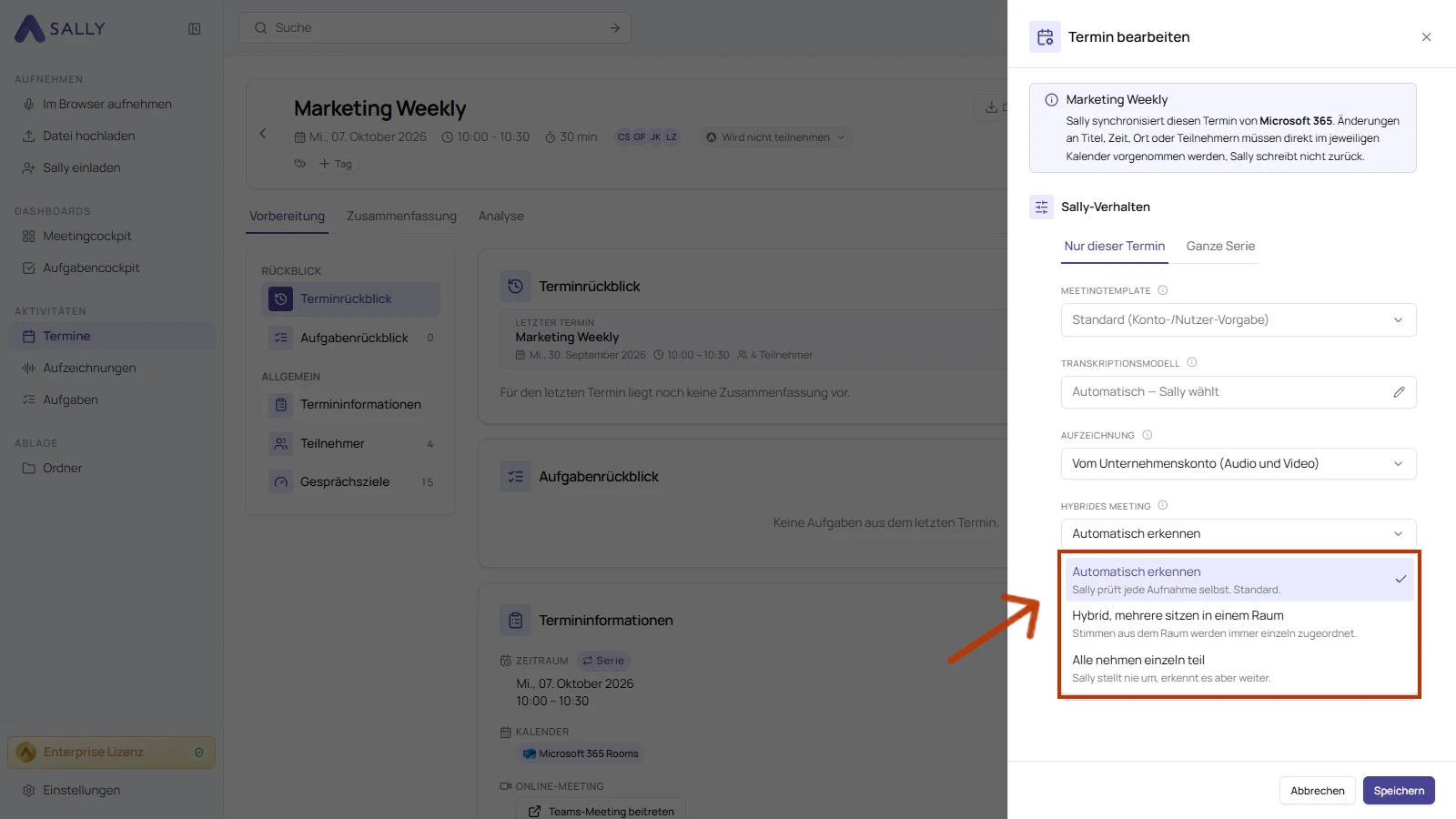Open the Zusammenfassung tab
The image size is (1456, 819).
pyautogui.click(x=401, y=217)
